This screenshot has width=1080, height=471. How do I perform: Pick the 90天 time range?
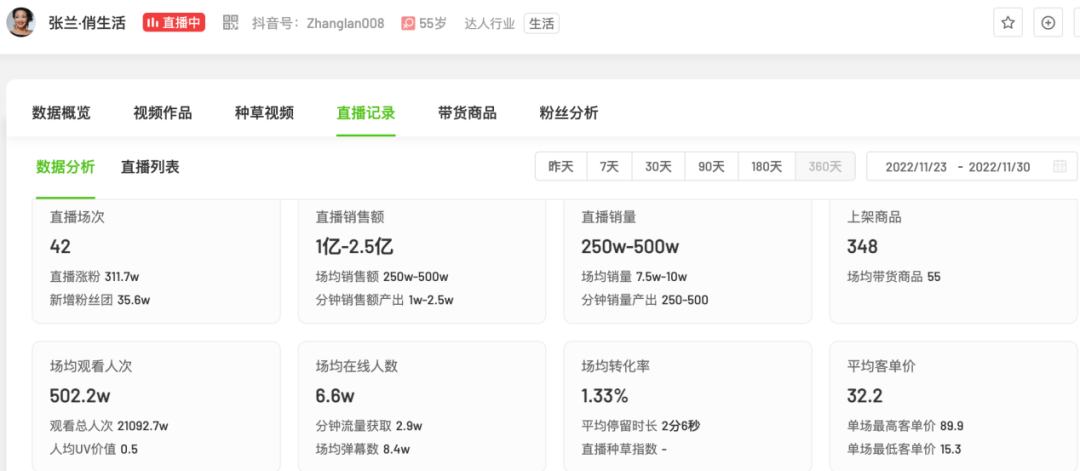click(711, 167)
